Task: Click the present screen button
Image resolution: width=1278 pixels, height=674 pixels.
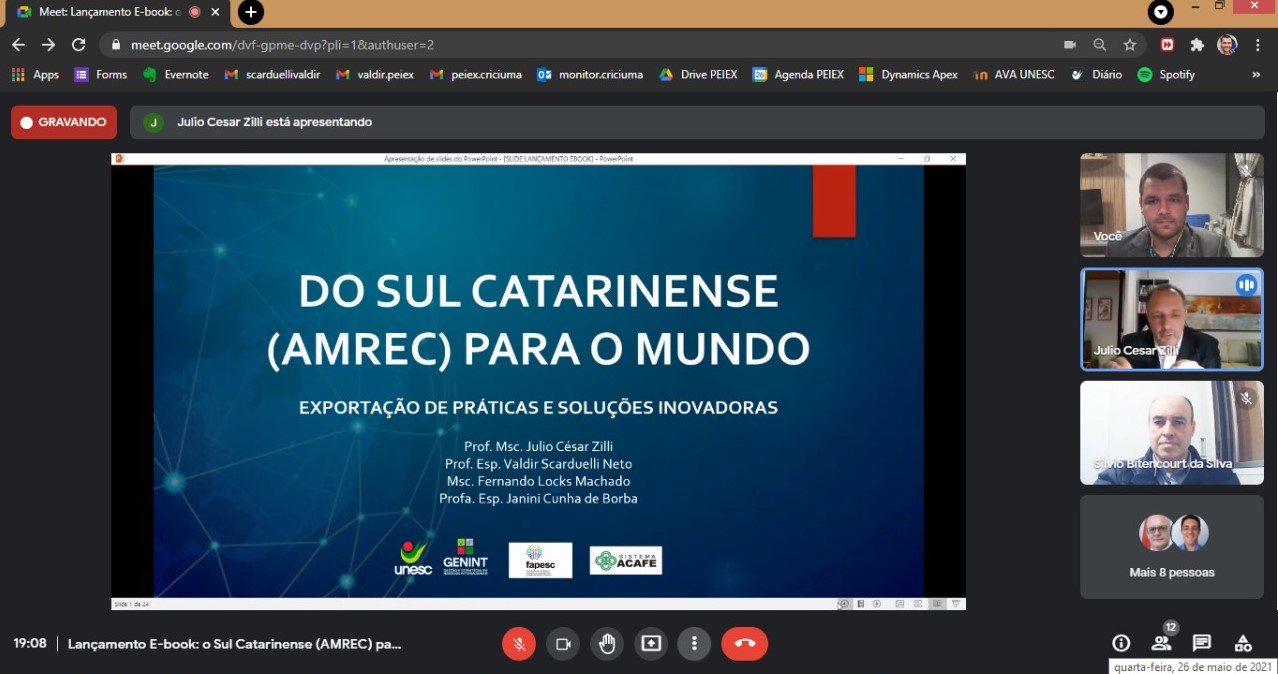Action: click(x=651, y=644)
